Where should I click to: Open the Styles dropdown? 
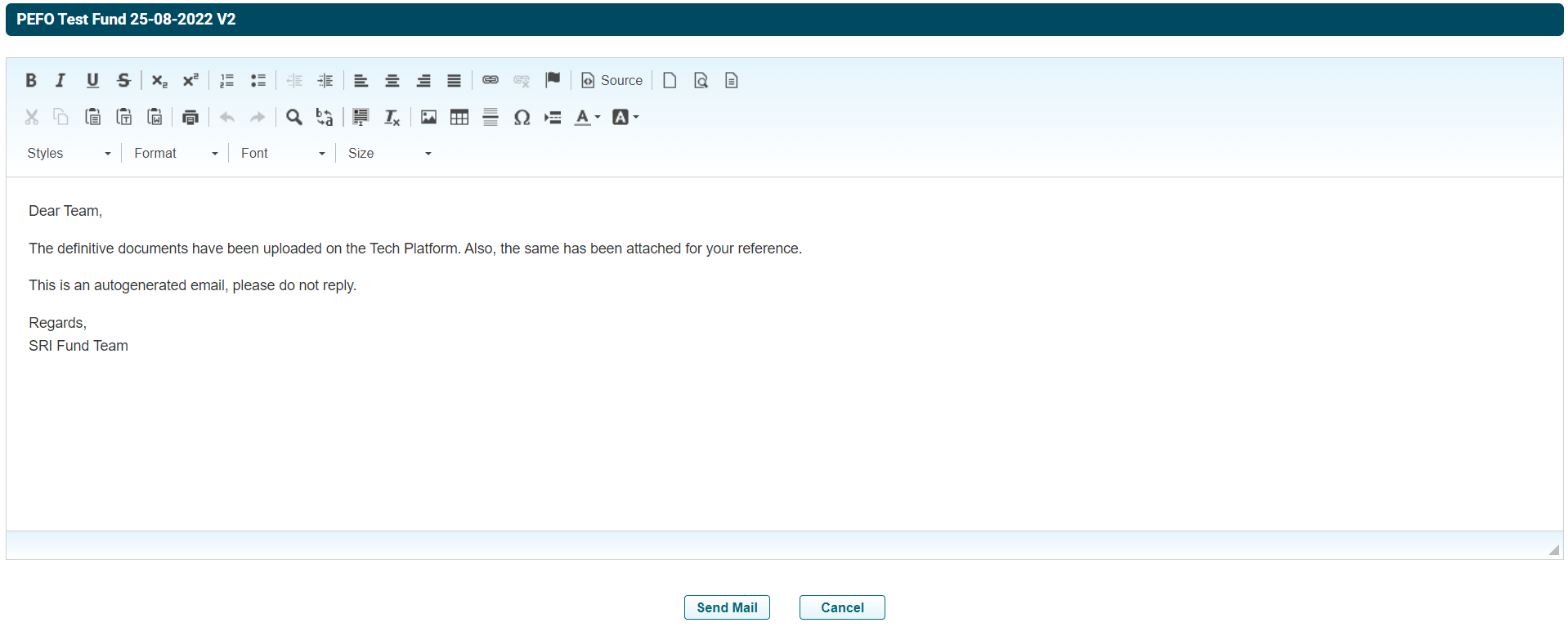coord(69,153)
